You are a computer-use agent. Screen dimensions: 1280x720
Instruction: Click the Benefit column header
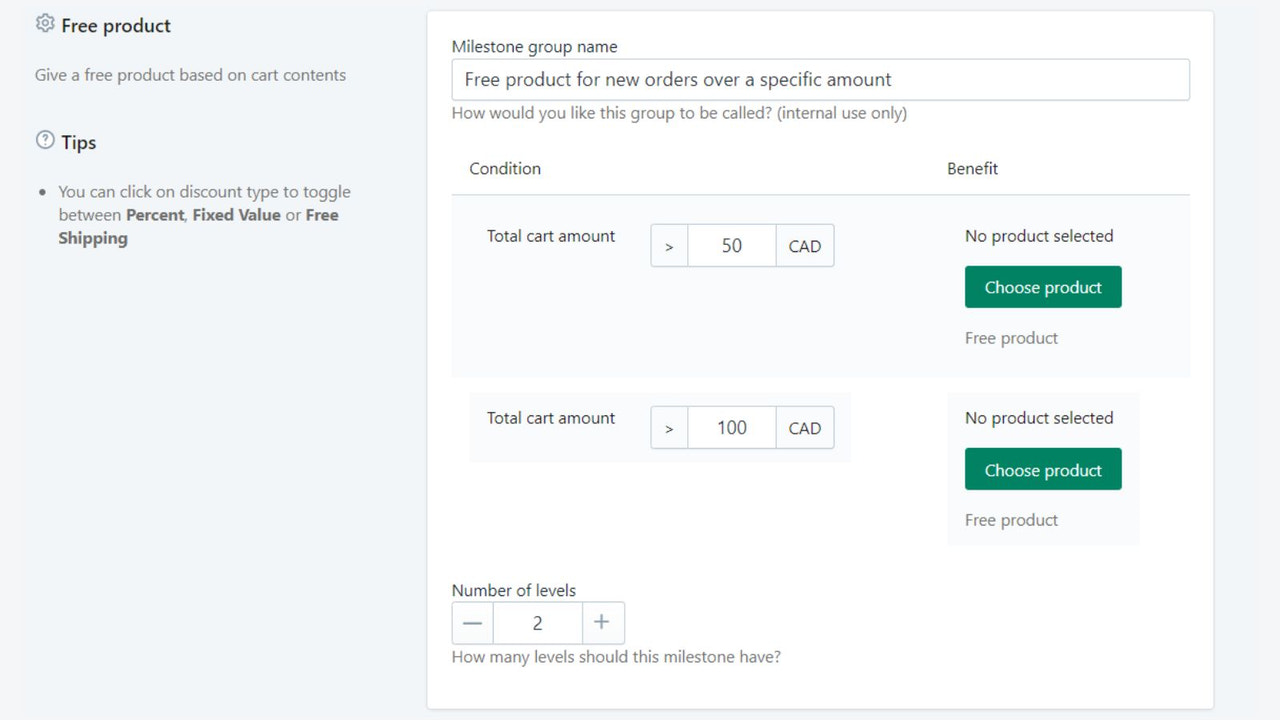pos(972,168)
